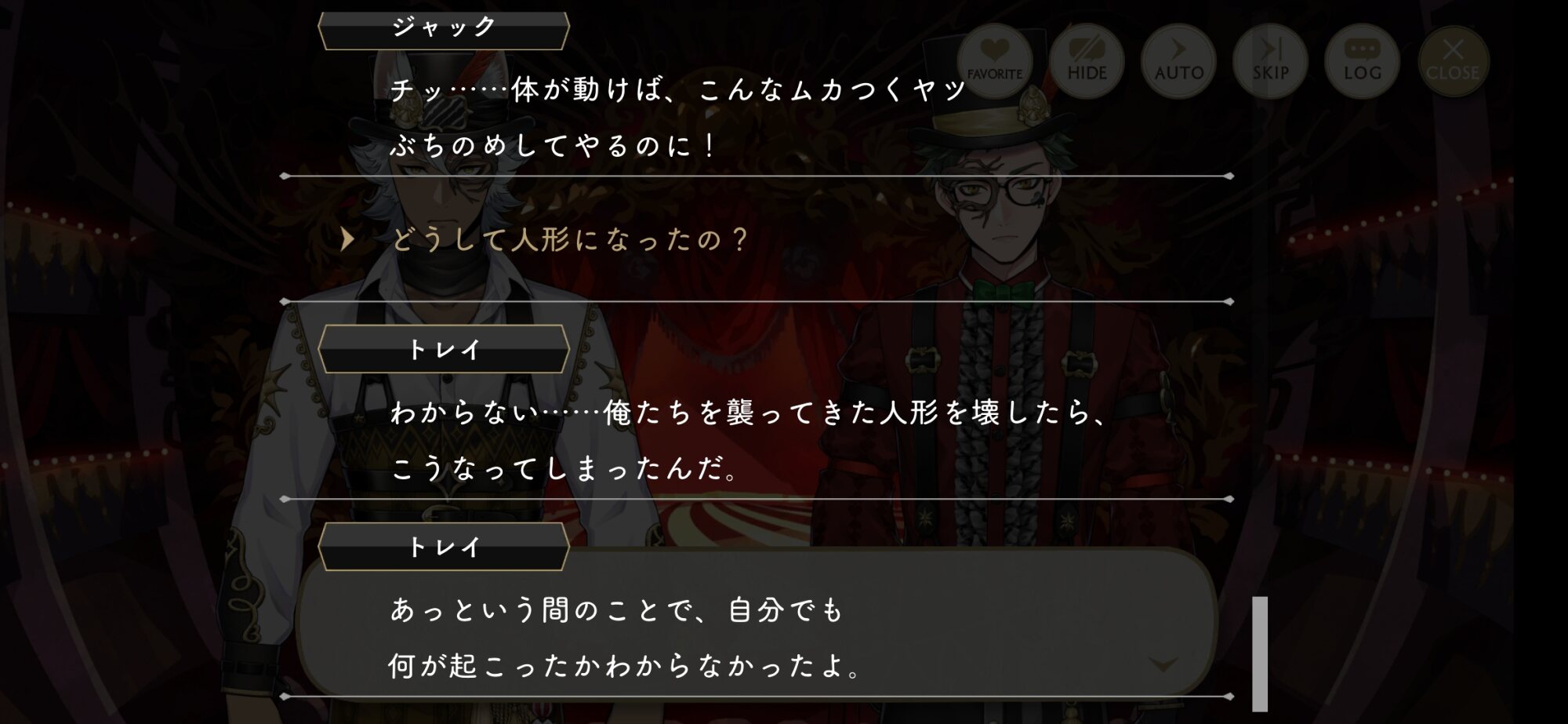Tap the FAVORITE heart icon
This screenshot has height=724, width=1568.
click(x=994, y=61)
